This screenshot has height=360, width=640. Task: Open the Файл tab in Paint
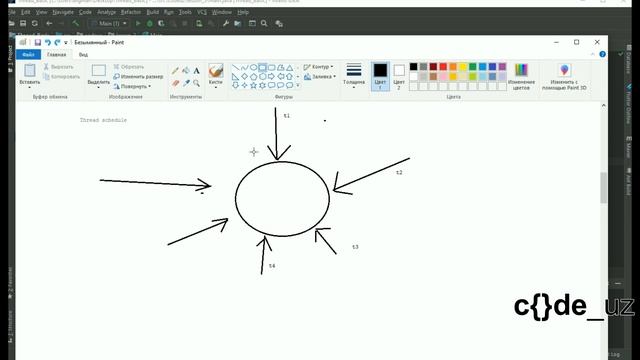coord(28,54)
